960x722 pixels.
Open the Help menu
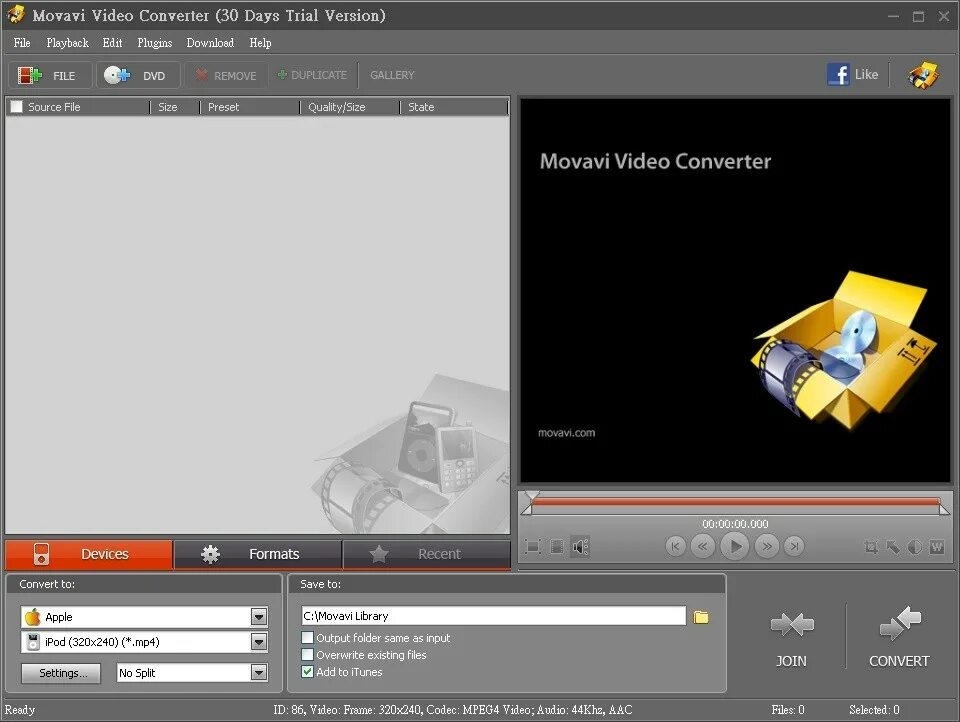260,43
